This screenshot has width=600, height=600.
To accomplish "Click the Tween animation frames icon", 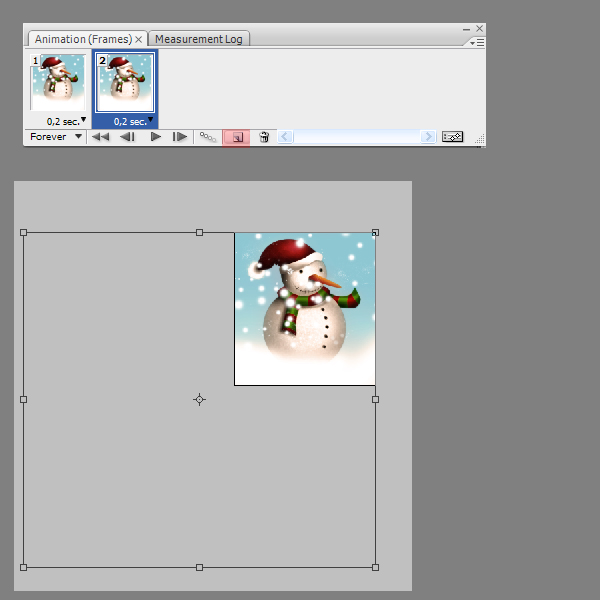I will 208,137.
